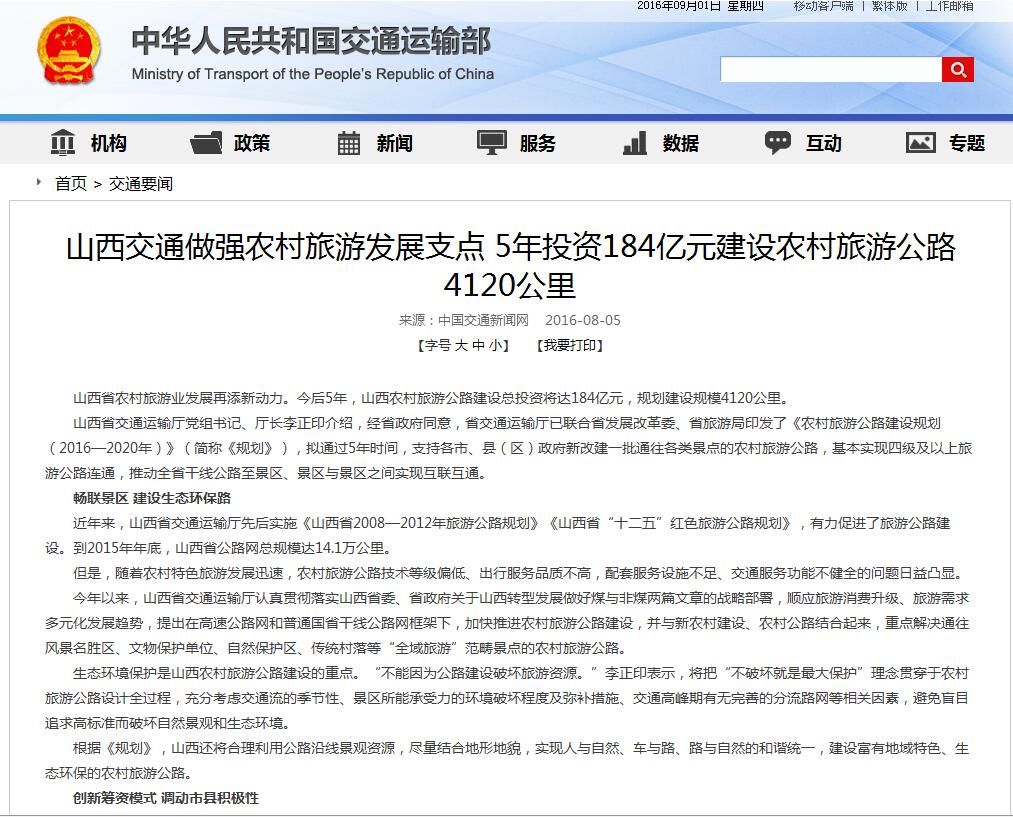Click the Chinese site title 中华人民共和国交通运输部

point(311,41)
